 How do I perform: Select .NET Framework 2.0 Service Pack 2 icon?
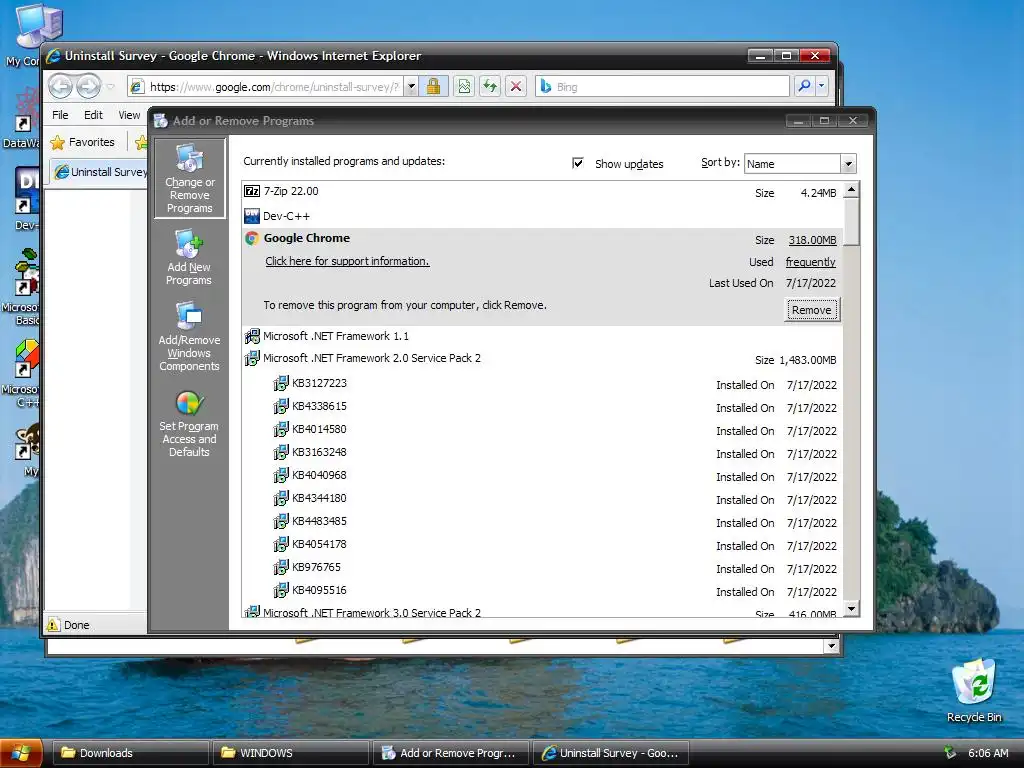coord(251,358)
